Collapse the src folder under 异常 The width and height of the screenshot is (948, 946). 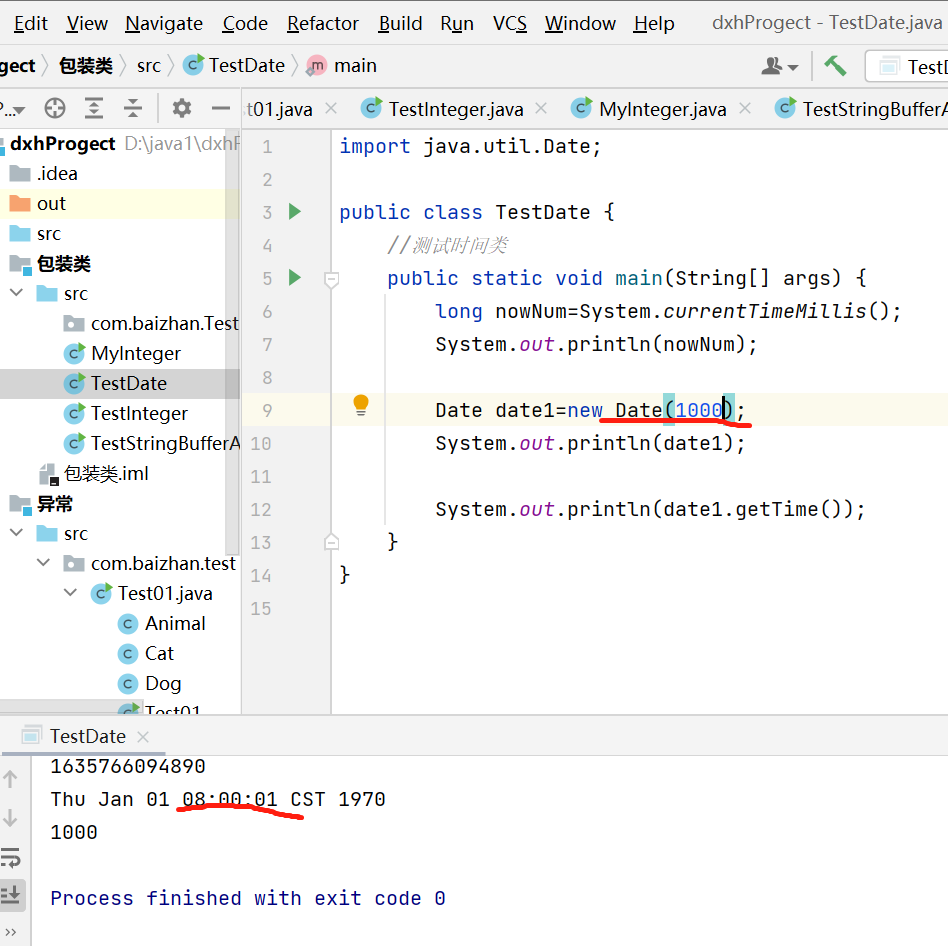point(17,533)
